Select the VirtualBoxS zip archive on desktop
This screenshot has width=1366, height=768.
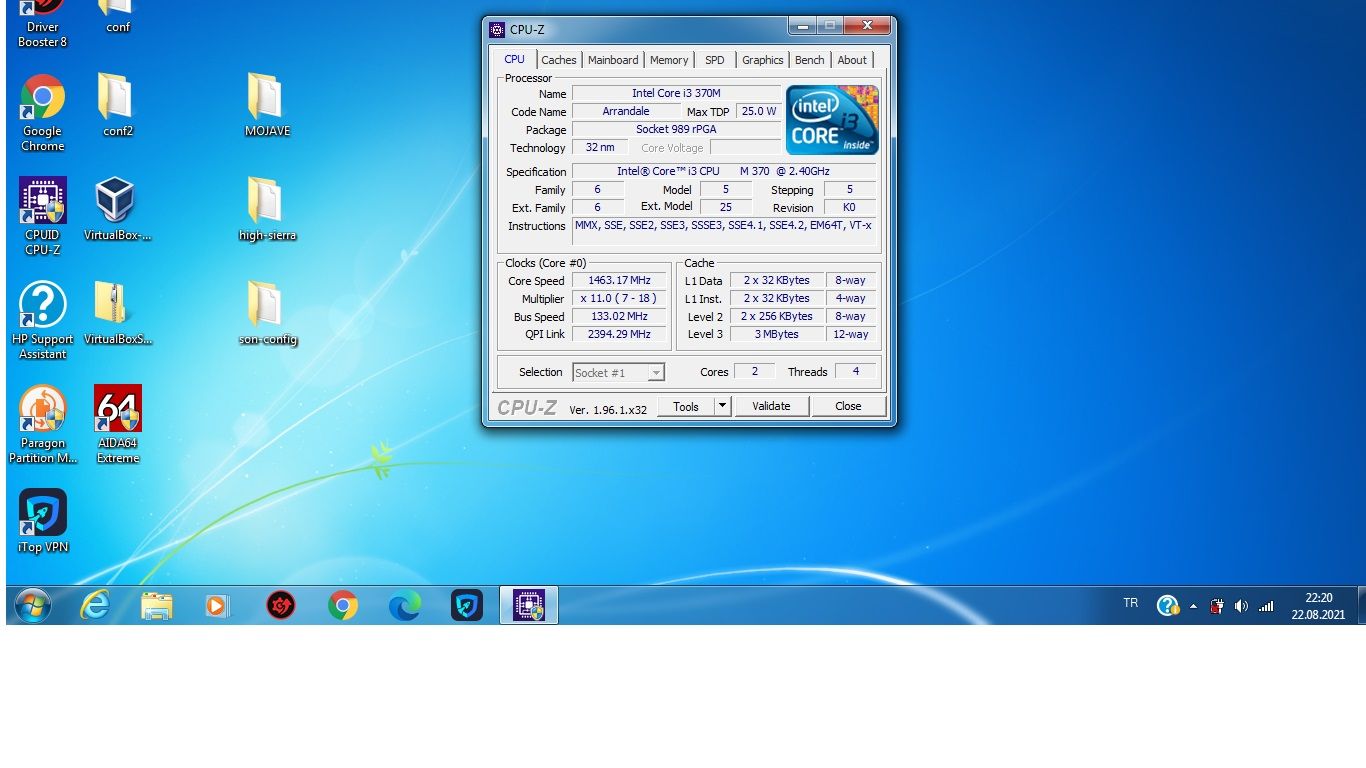click(x=117, y=314)
